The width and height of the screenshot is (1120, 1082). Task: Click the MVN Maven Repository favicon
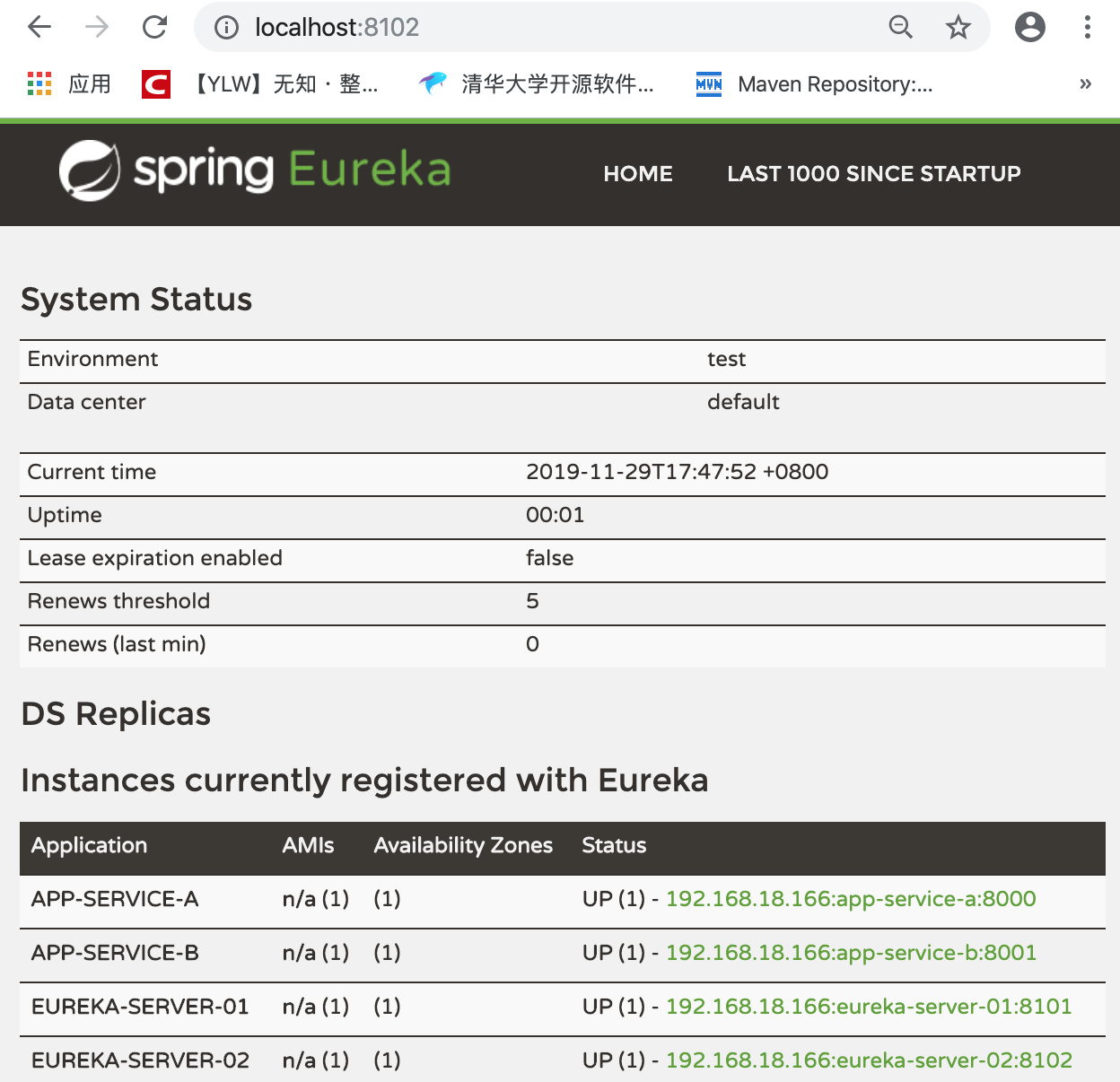tap(709, 84)
